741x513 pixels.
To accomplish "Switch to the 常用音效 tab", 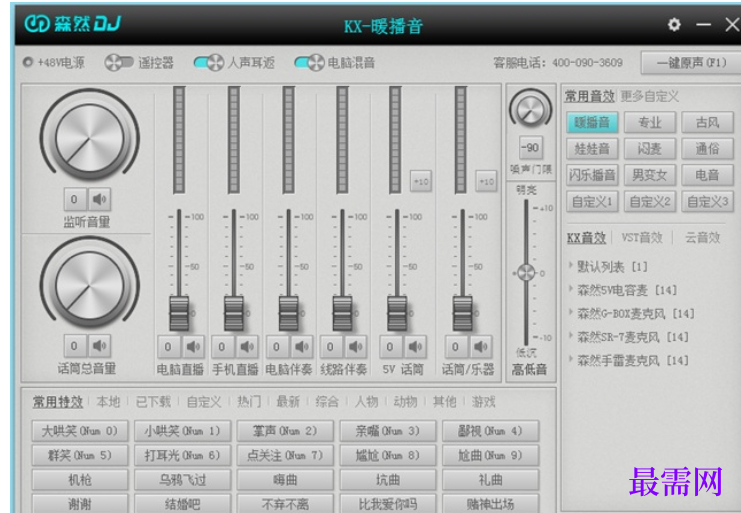I will pos(589,96).
